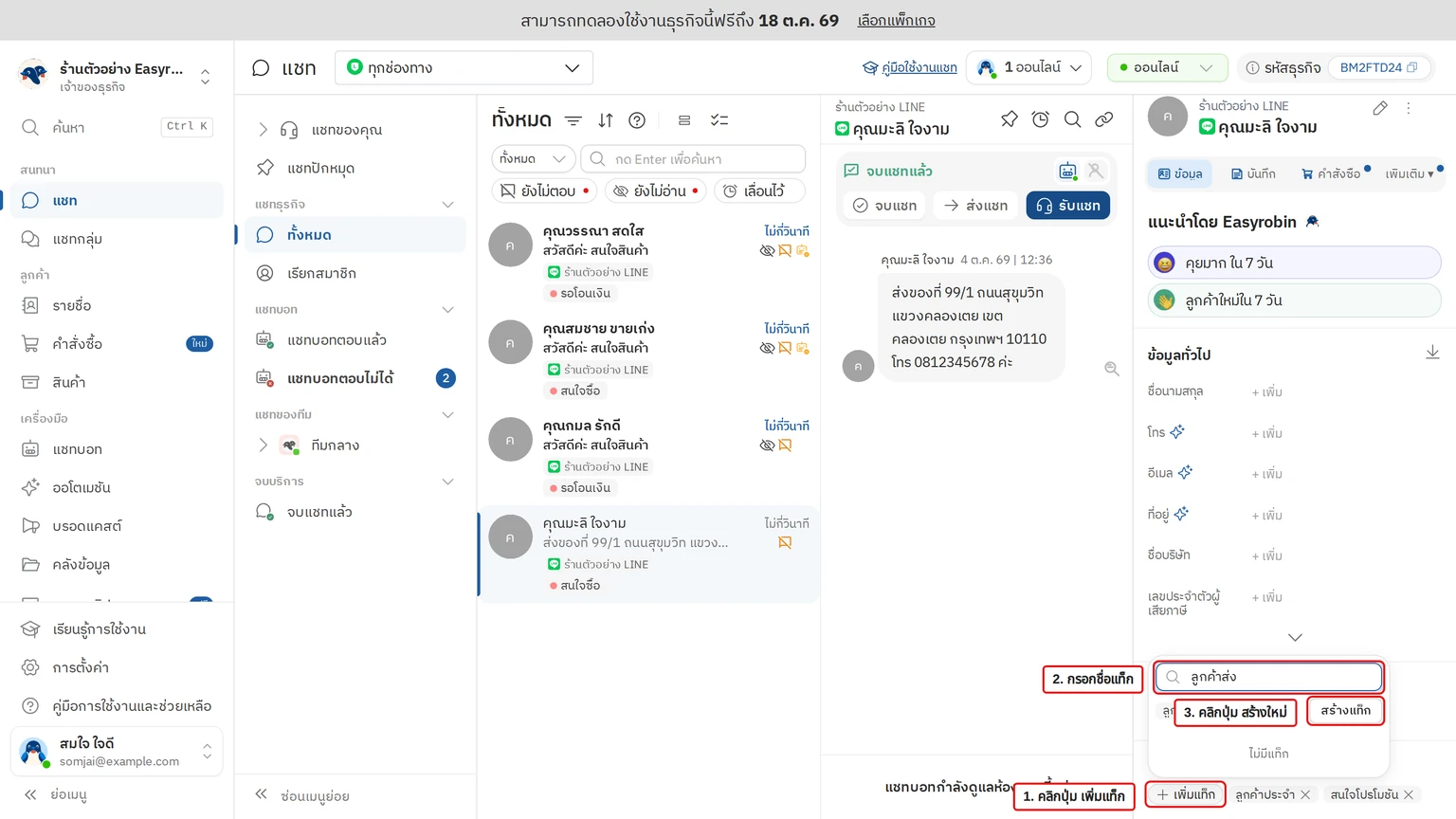
Task: Sort chat list with arrows icon
Action: click(606, 120)
